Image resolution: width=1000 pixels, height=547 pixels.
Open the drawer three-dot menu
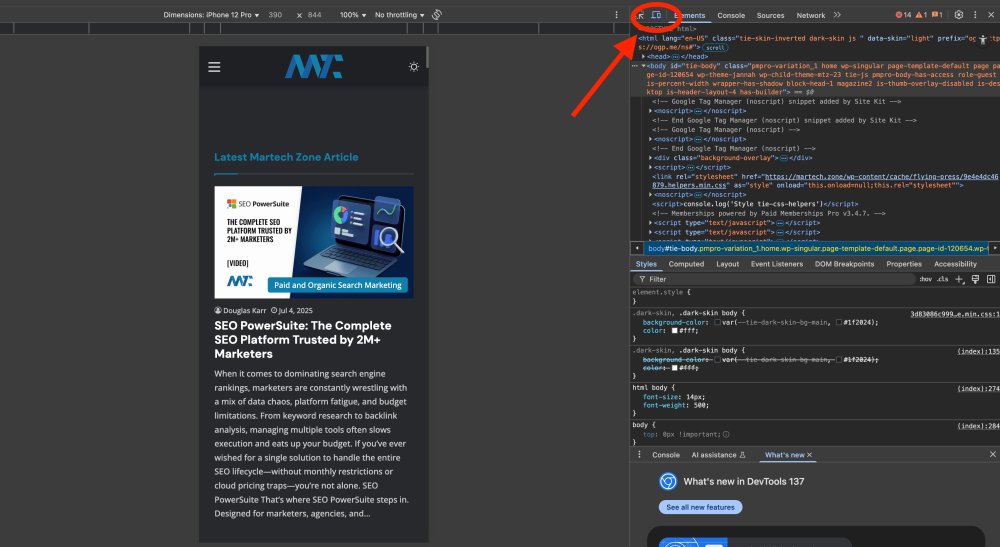point(639,455)
